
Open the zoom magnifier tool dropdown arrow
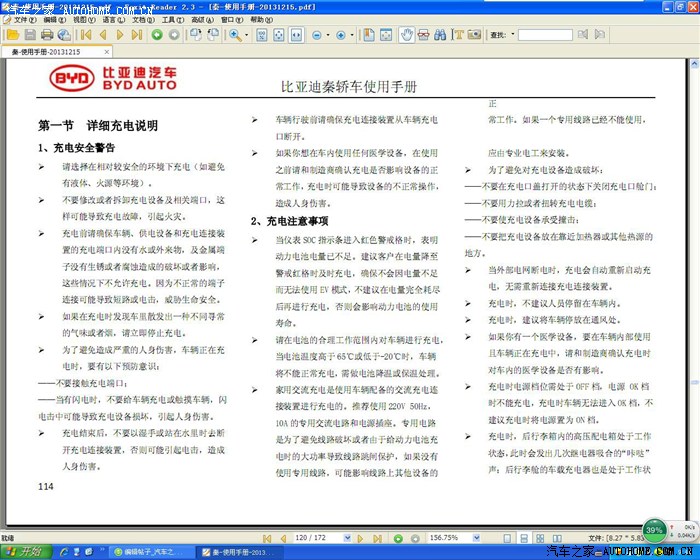247,34
